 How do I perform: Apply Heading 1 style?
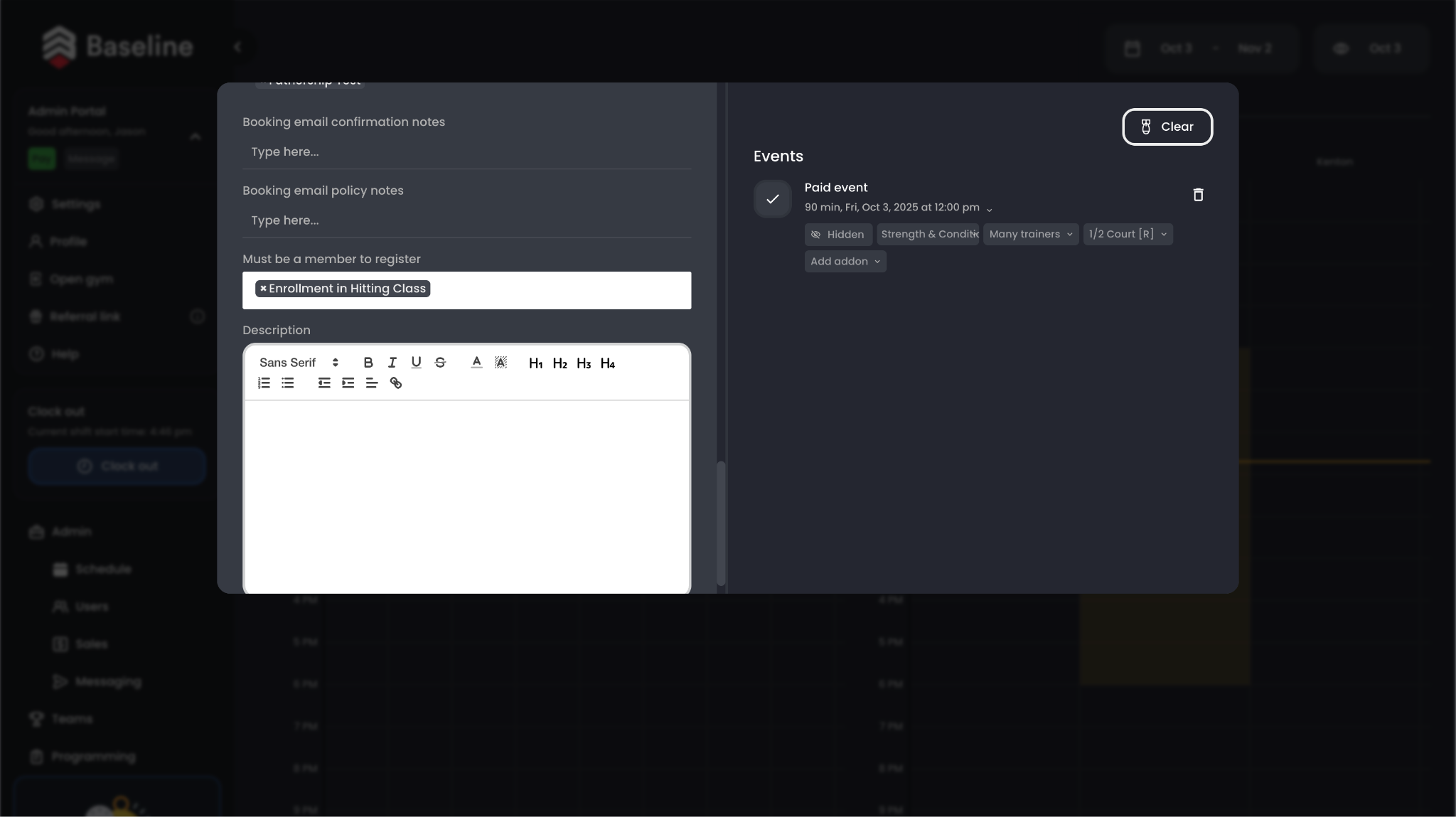click(x=535, y=363)
